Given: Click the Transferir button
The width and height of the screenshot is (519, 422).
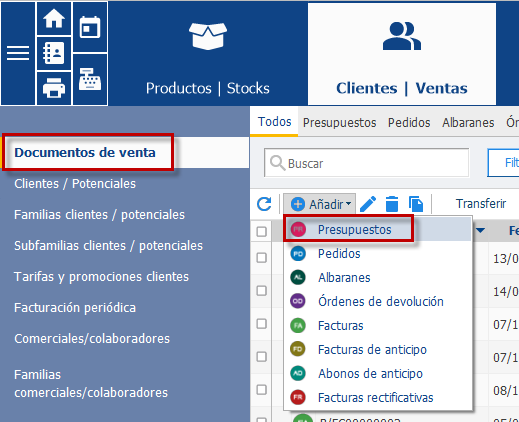Looking at the screenshot, I should point(481,204).
